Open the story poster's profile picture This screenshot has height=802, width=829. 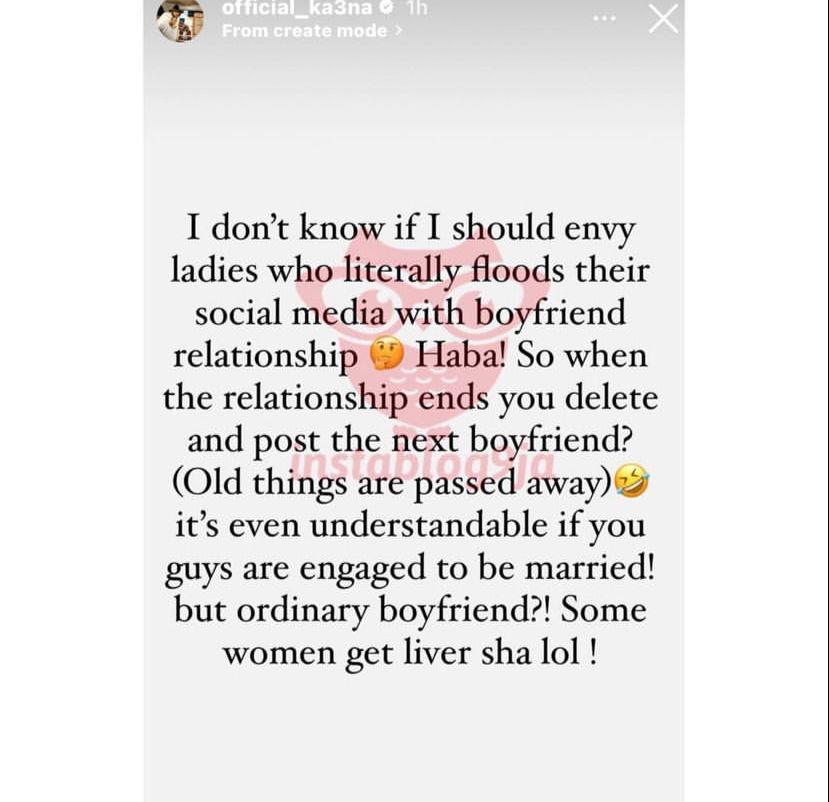click(181, 20)
